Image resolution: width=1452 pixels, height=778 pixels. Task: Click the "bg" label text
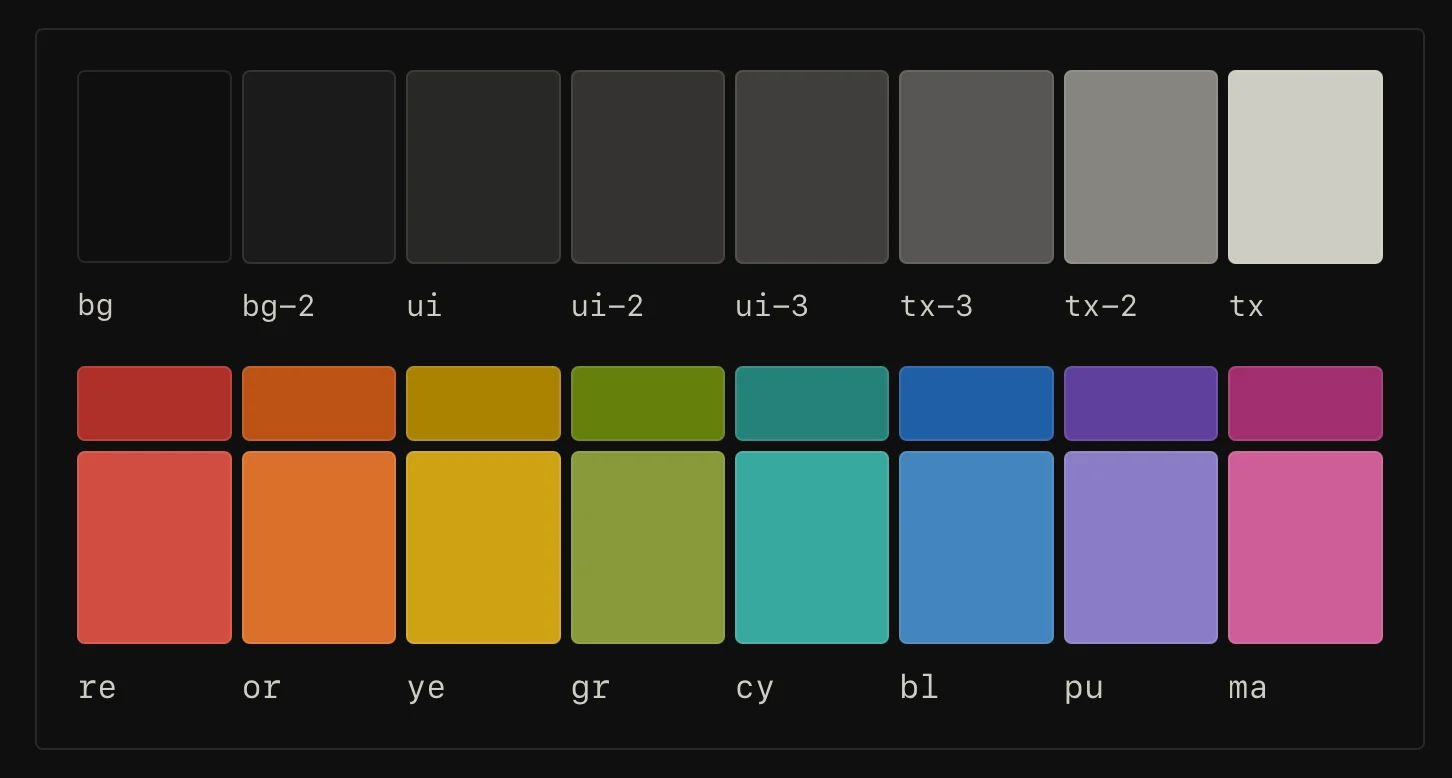pos(96,306)
